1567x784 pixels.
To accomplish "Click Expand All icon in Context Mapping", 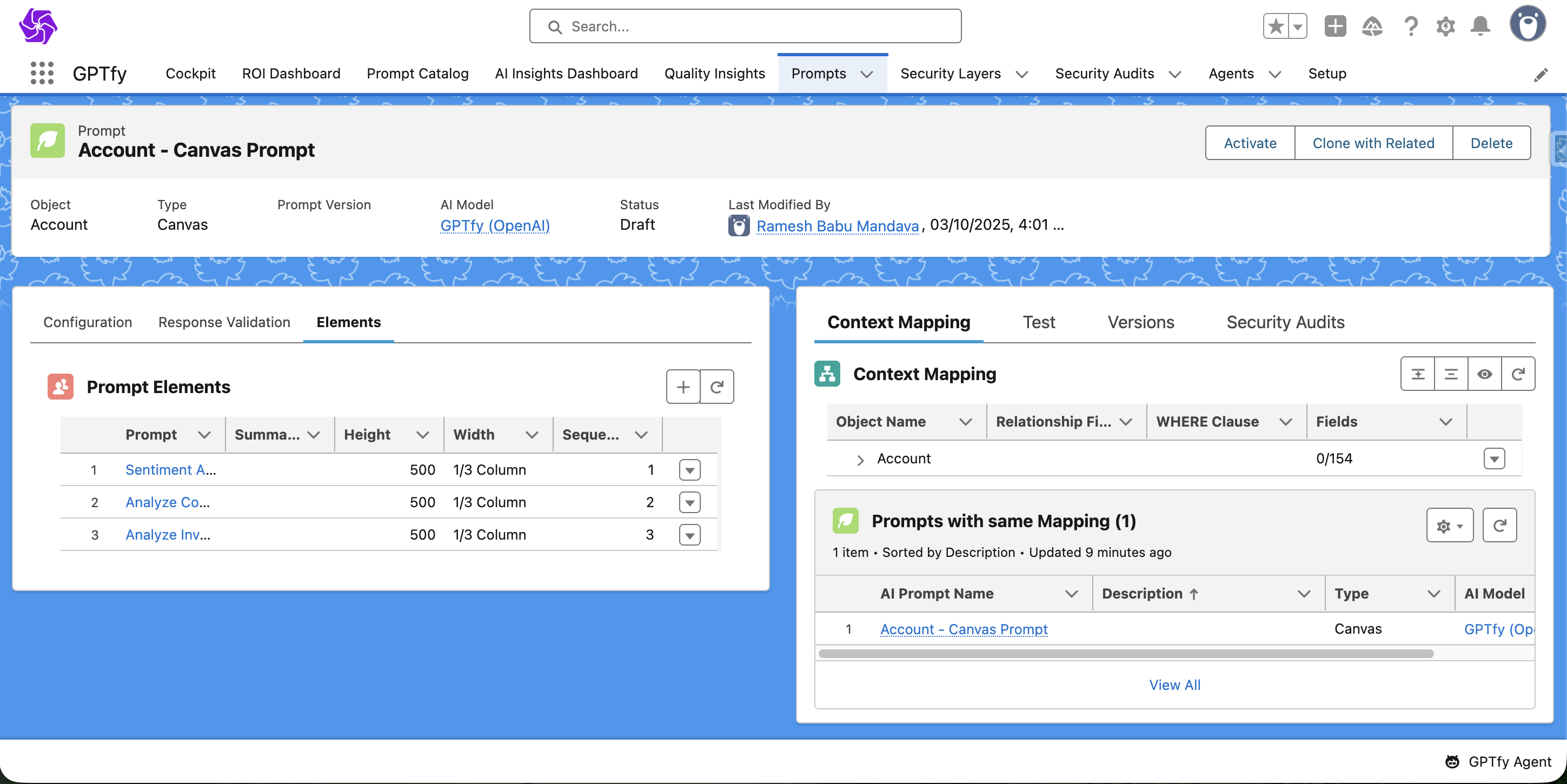I will click(x=1417, y=374).
